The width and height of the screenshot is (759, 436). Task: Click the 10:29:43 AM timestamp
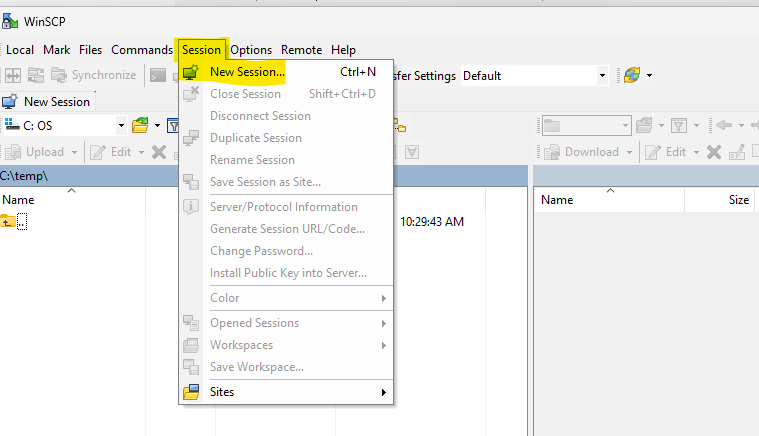coord(432,222)
